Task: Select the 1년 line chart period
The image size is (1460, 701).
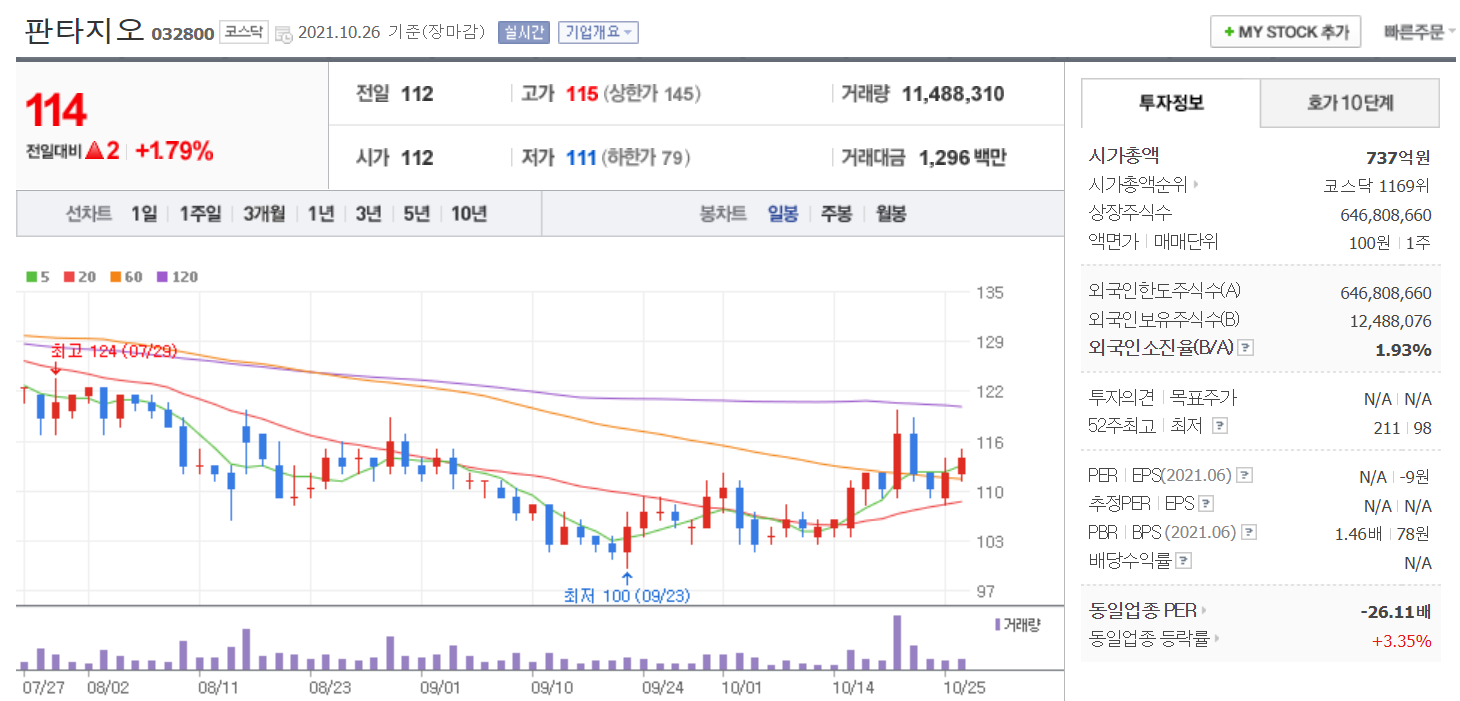Action: point(321,214)
